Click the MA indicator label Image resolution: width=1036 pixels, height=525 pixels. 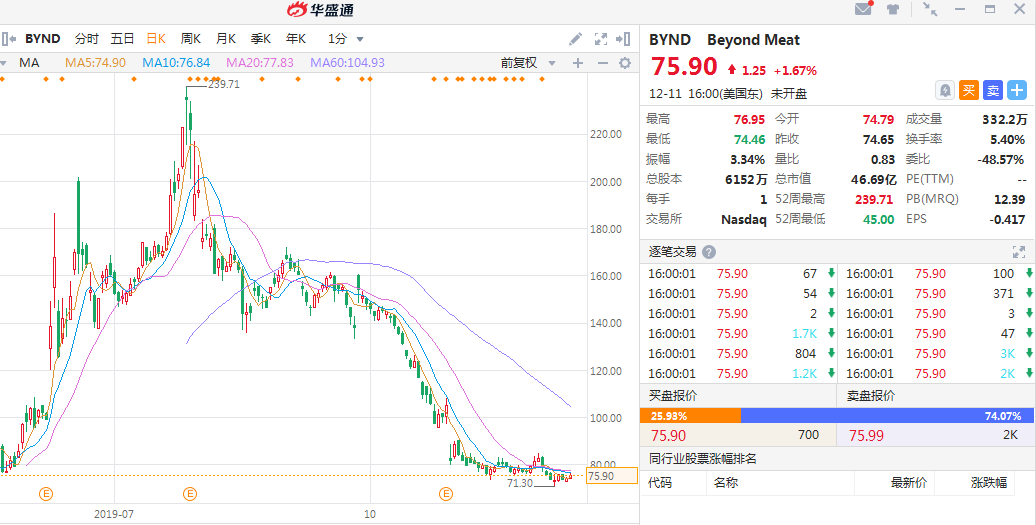[29, 63]
